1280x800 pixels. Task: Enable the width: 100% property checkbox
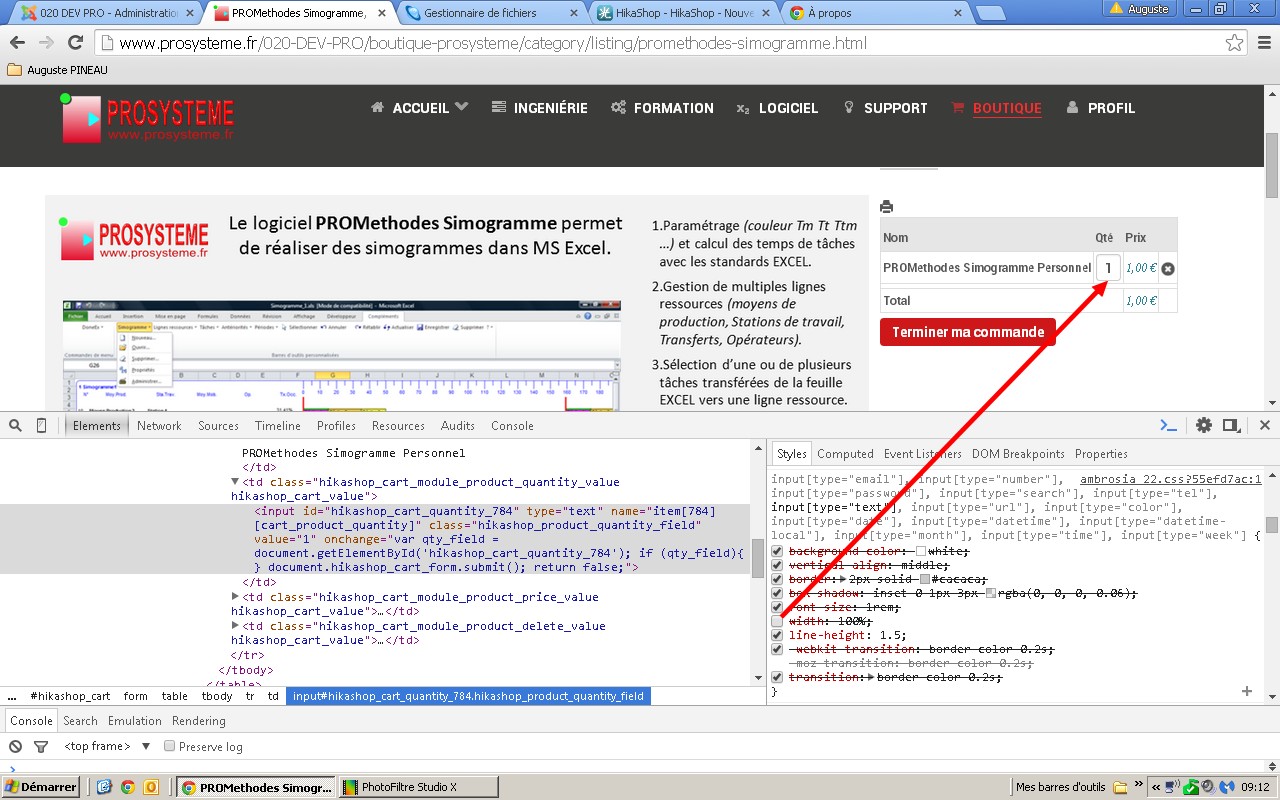click(777, 621)
